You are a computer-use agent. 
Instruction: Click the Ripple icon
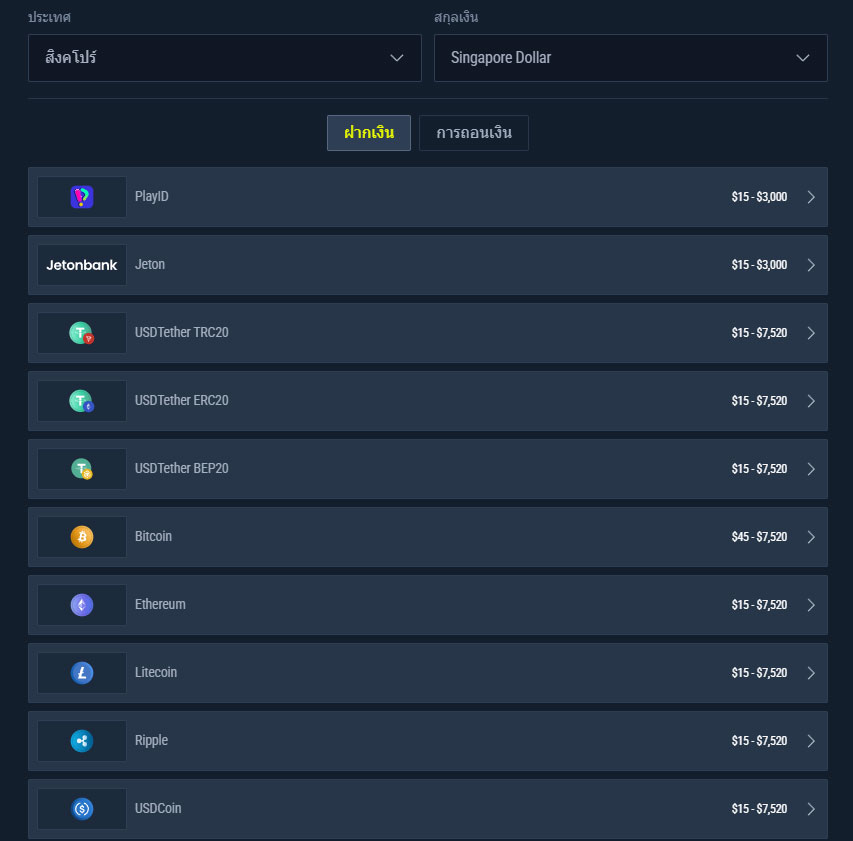coord(81,741)
